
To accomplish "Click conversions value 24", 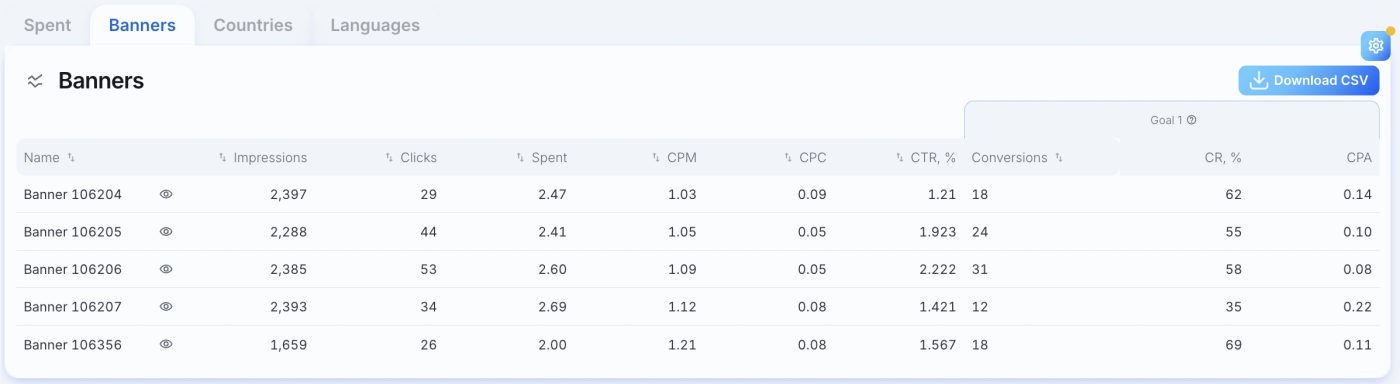I will point(980,232).
